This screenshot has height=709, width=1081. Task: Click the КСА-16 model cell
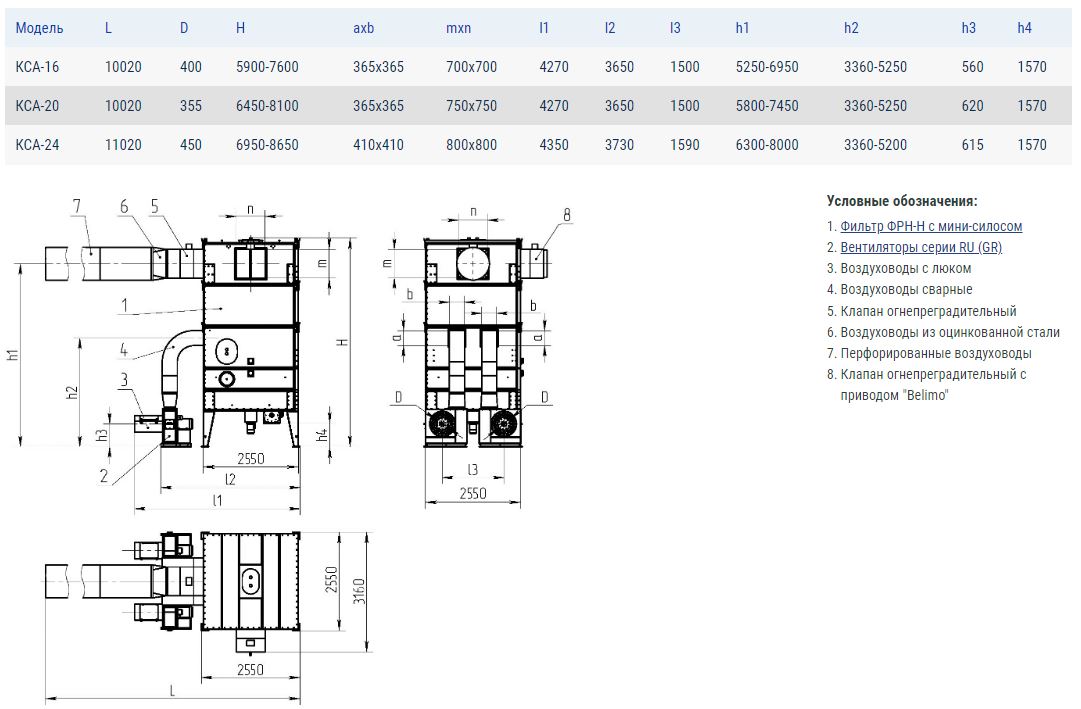coord(37,67)
